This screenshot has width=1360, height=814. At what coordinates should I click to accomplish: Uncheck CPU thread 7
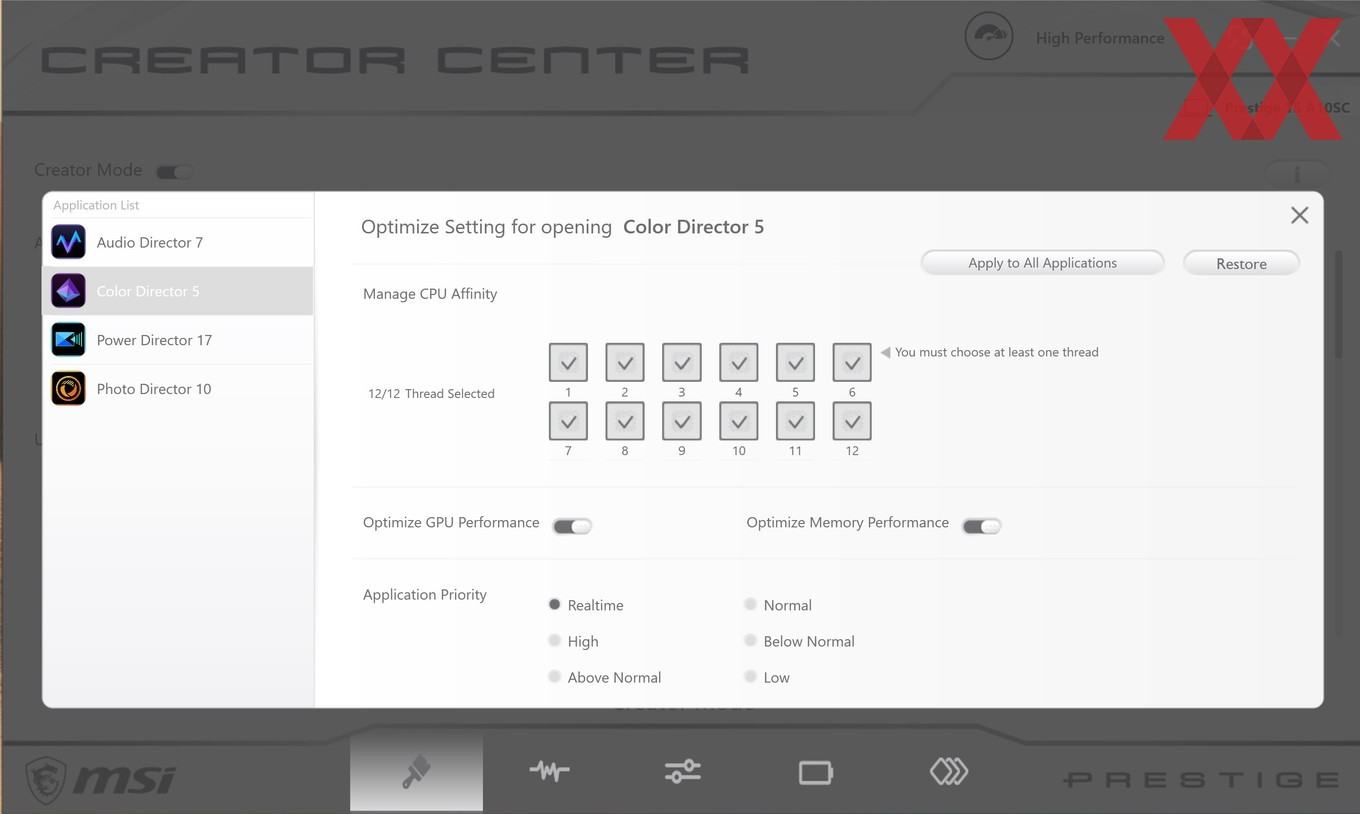tap(568, 421)
